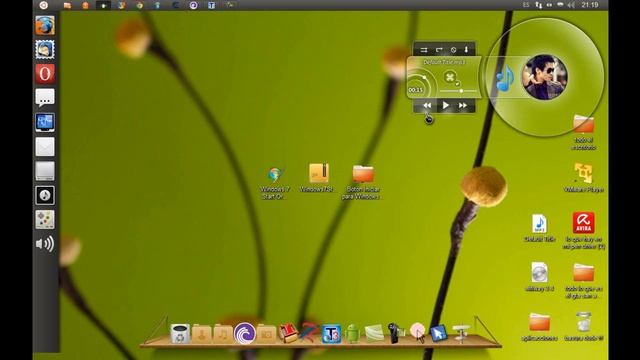
Task: Click the purple round icon in top panel
Action: 193,5
